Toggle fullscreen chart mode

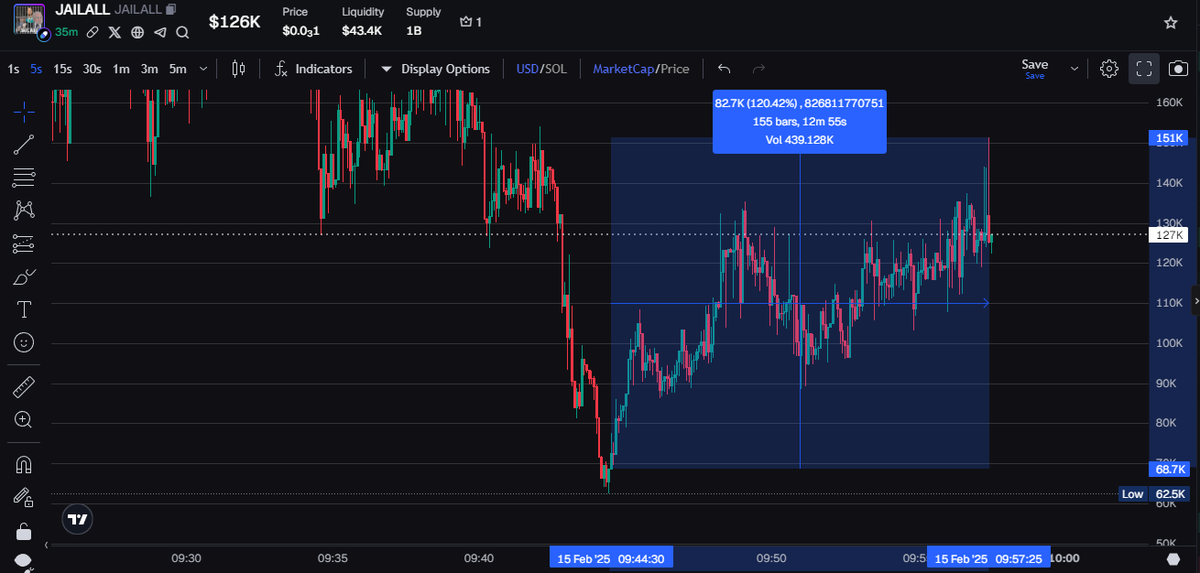(x=1145, y=69)
